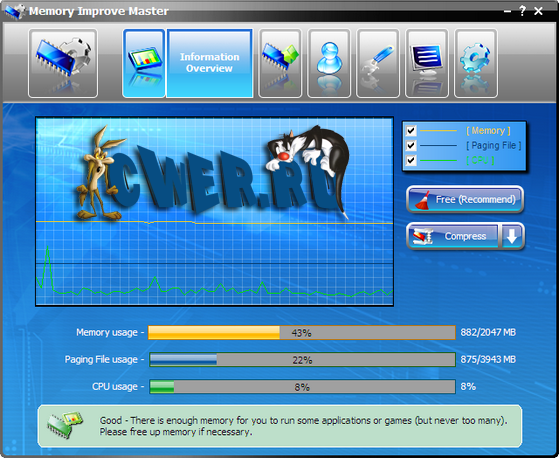This screenshot has width=559, height=458.
Task: Click the Memory usage progress bar
Action: tap(302, 333)
